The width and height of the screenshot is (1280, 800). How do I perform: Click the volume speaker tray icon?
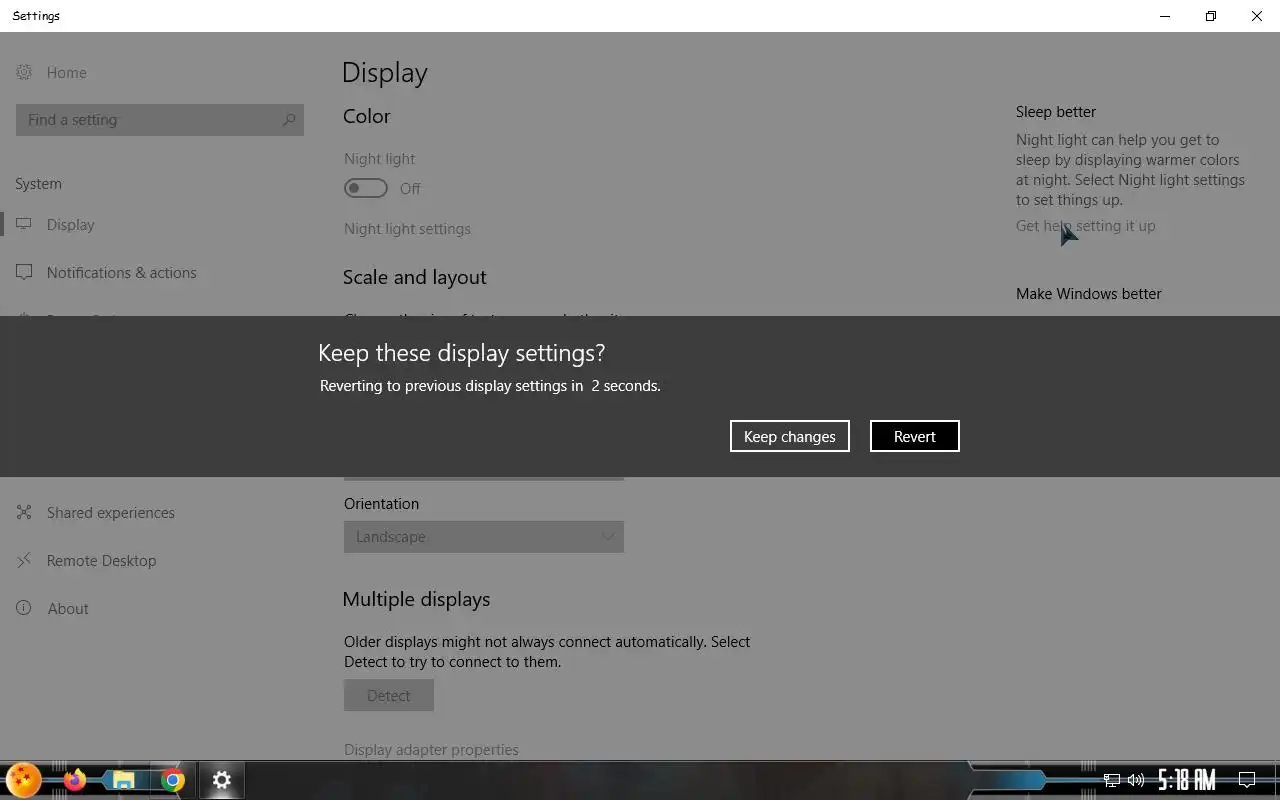(1136, 780)
